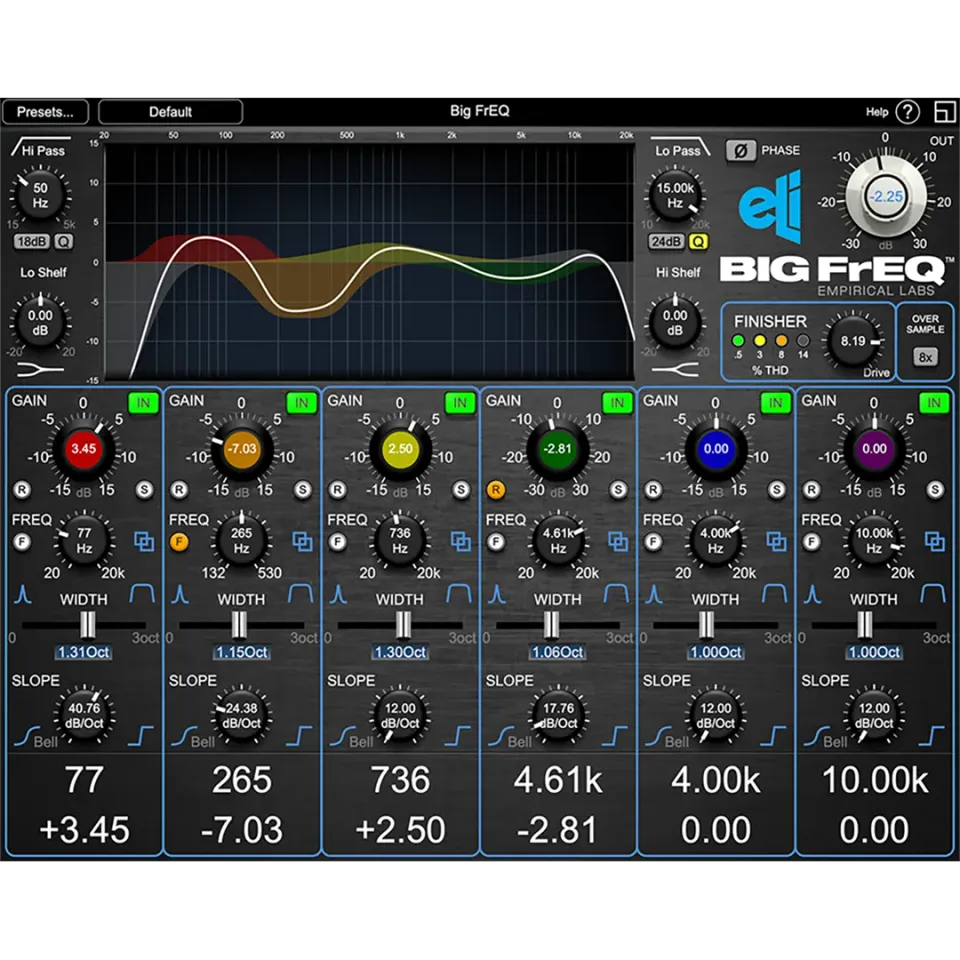Click the 4.00k Hz frequency knob
This screenshot has height=960, width=960.
click(715, 541)
